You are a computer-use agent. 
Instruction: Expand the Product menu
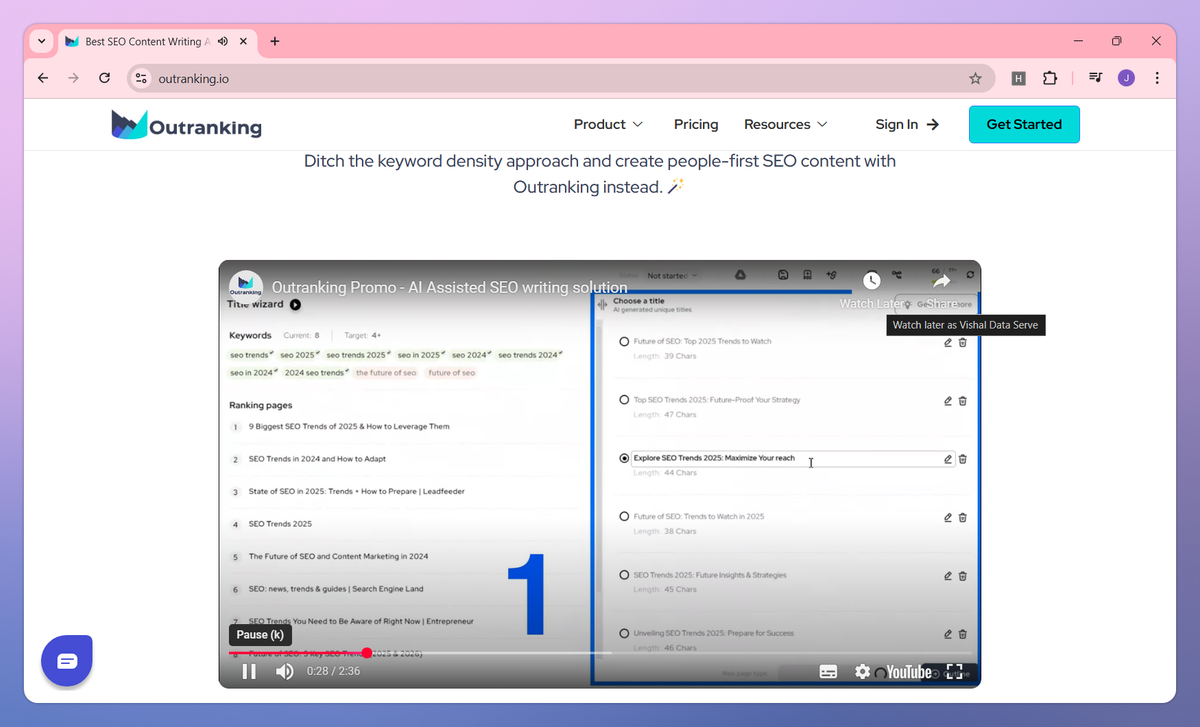[608, 124]
